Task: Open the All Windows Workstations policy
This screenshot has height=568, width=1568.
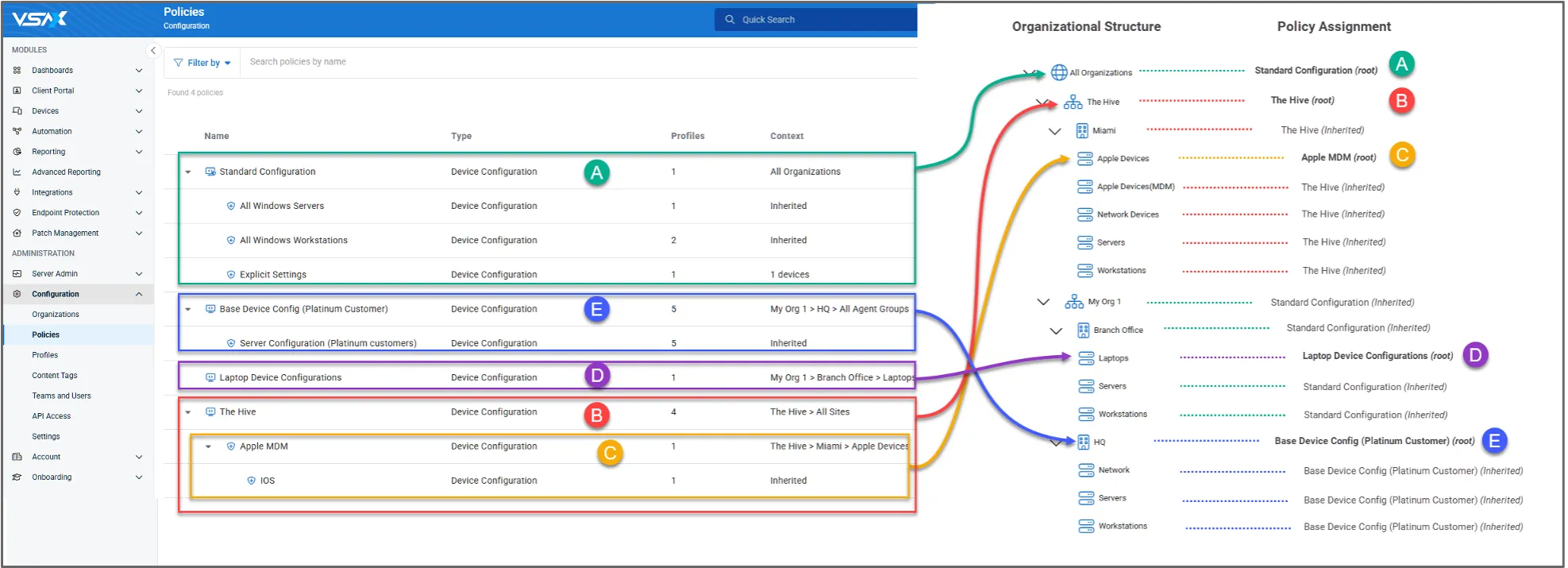Action: 294,241
